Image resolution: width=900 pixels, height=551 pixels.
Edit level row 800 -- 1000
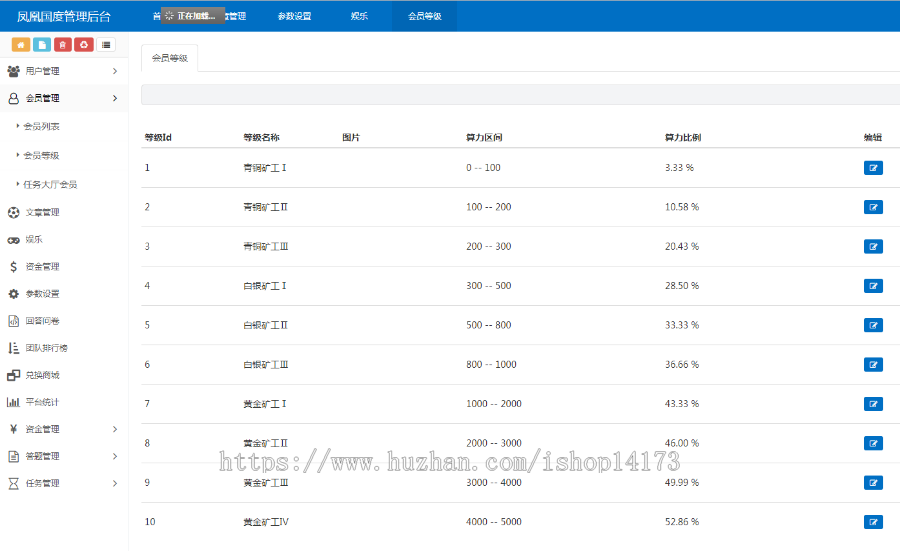873,364
